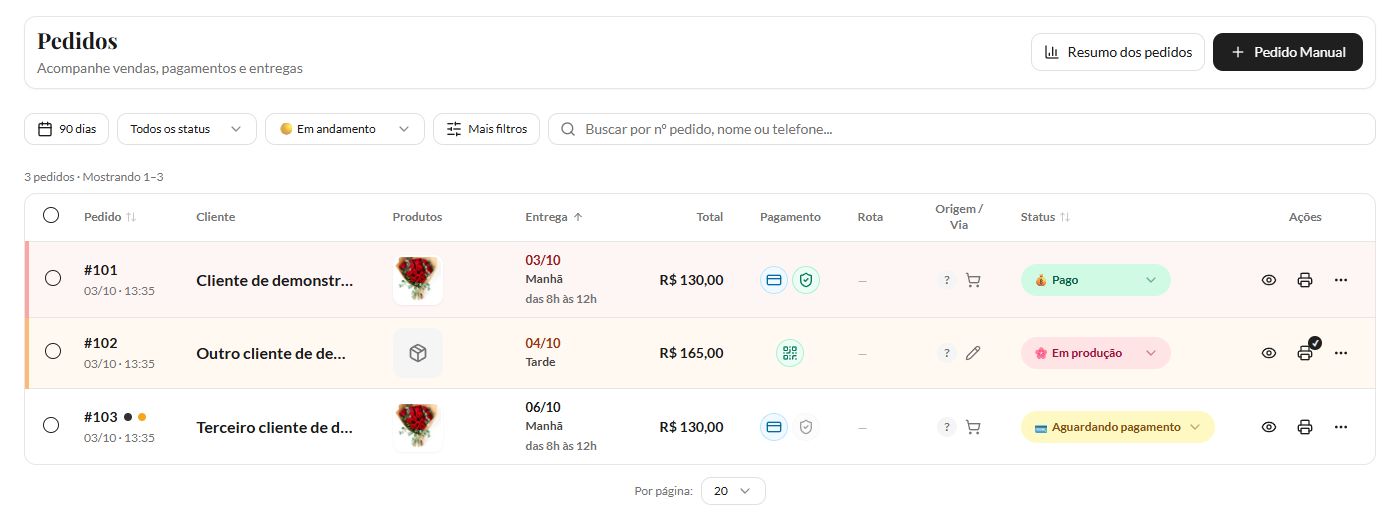Click delivery date 04/10 Tarde

(543, 352)
